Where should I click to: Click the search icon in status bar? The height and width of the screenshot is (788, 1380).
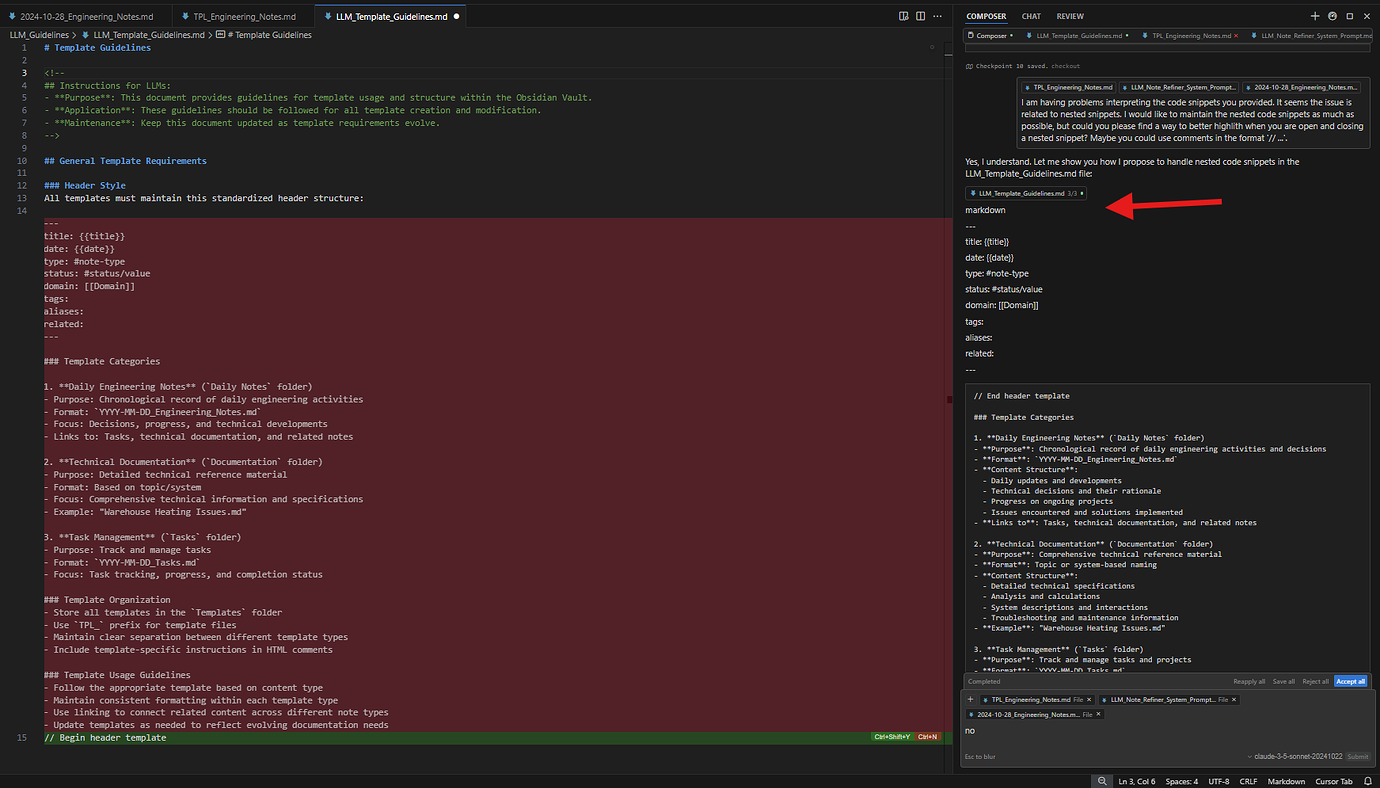(x=1103, y=781)
